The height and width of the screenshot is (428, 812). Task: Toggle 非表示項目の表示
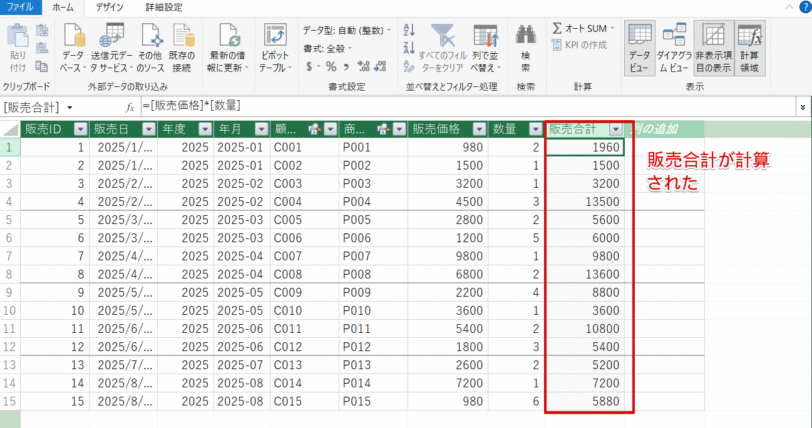click(x=713, y=48)
